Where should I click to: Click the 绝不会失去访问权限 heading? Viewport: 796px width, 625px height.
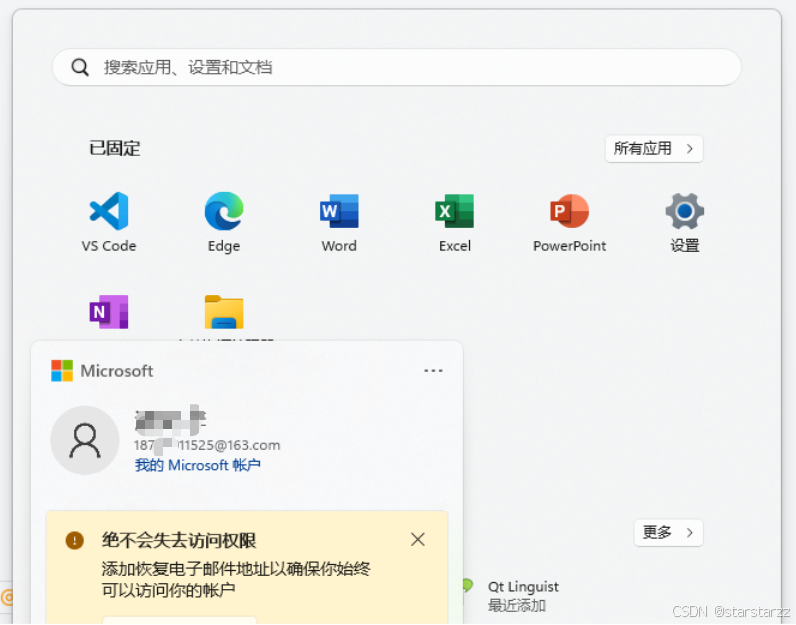pyautogui.click(x=179, y=540)
